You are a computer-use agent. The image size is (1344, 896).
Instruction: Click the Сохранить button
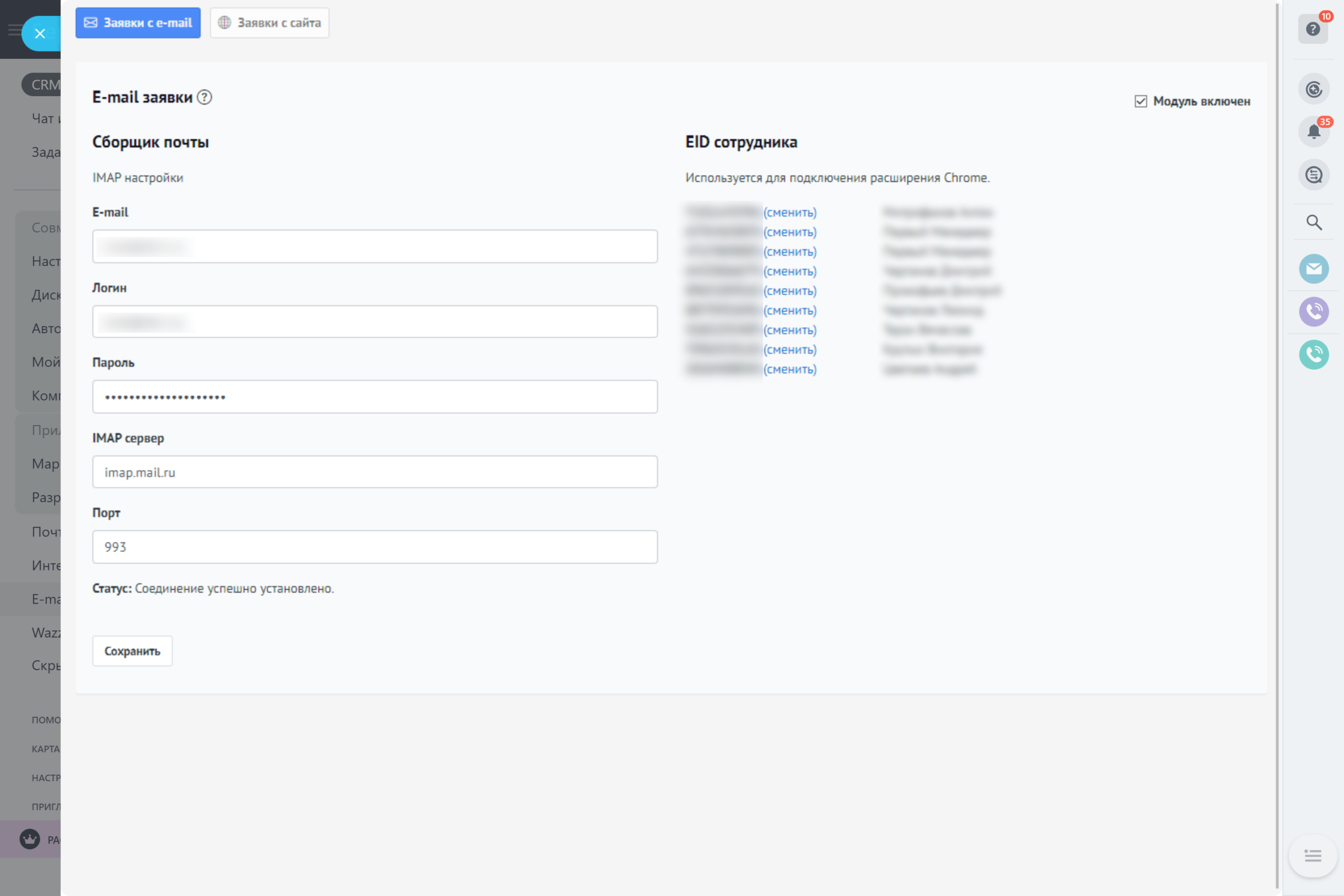pos(132,651)
